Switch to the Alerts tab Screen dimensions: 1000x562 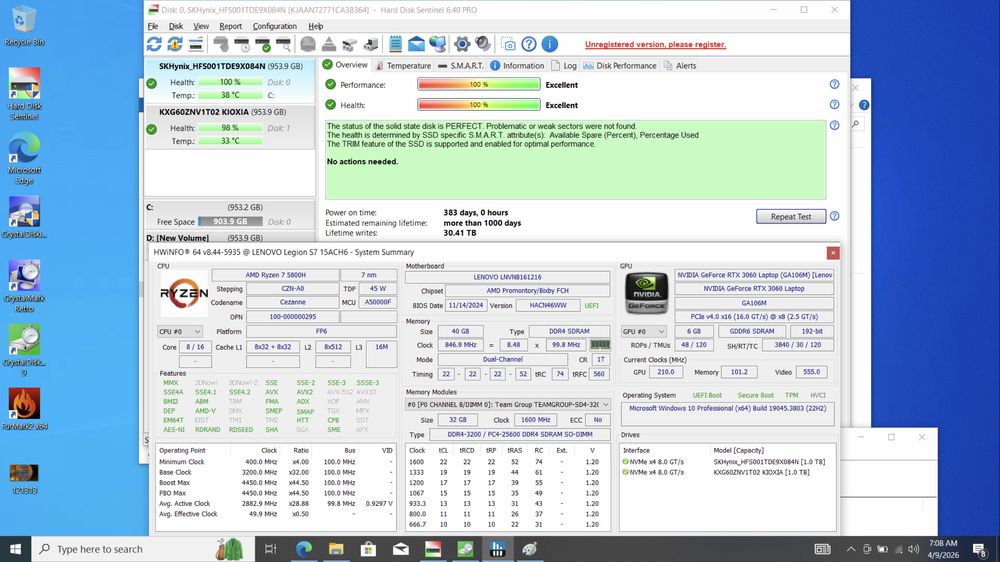tap(680, 66)
